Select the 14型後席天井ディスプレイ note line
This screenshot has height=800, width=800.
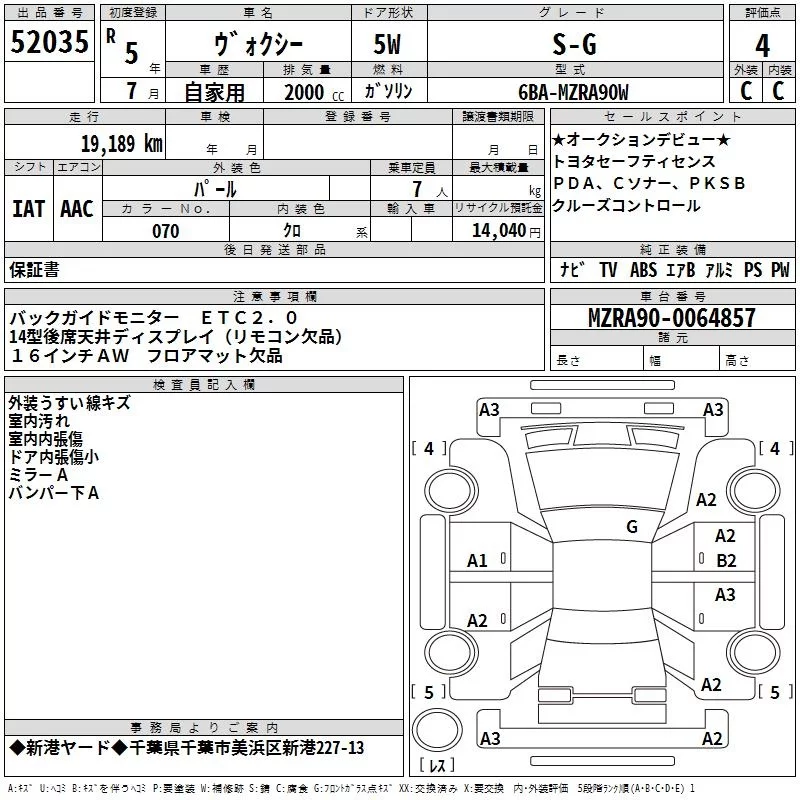[176, 336]
